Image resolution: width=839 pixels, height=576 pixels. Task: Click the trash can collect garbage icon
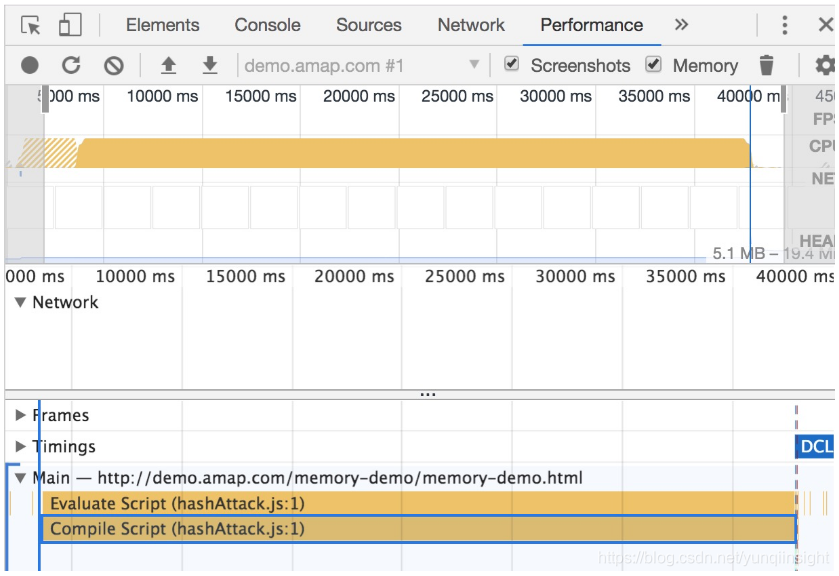point(766,65)
